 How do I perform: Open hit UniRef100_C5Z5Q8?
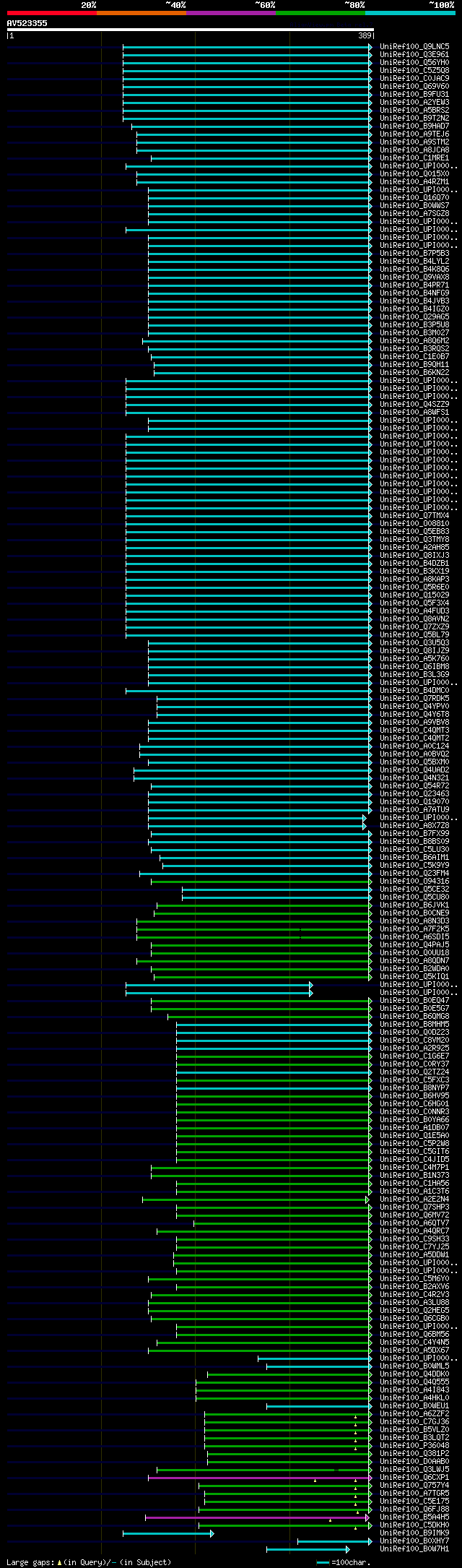click(x=414, y=71)
